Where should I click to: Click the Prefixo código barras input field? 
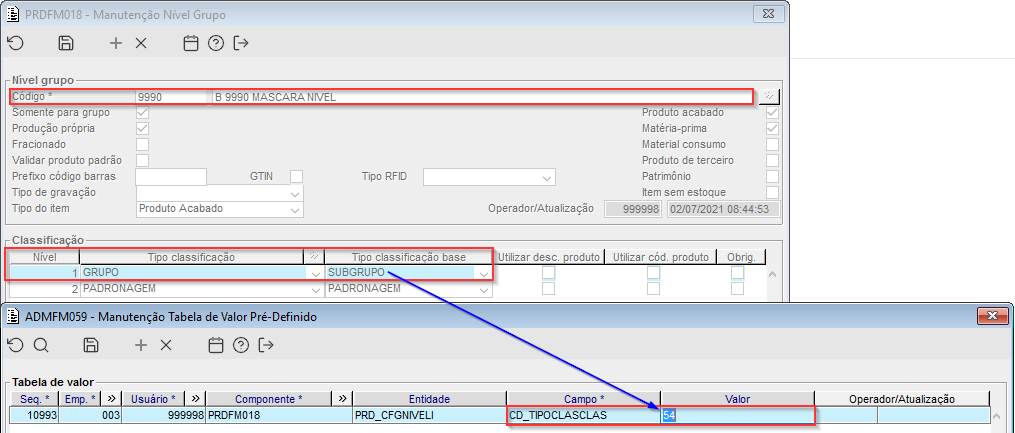pos(171,177)
